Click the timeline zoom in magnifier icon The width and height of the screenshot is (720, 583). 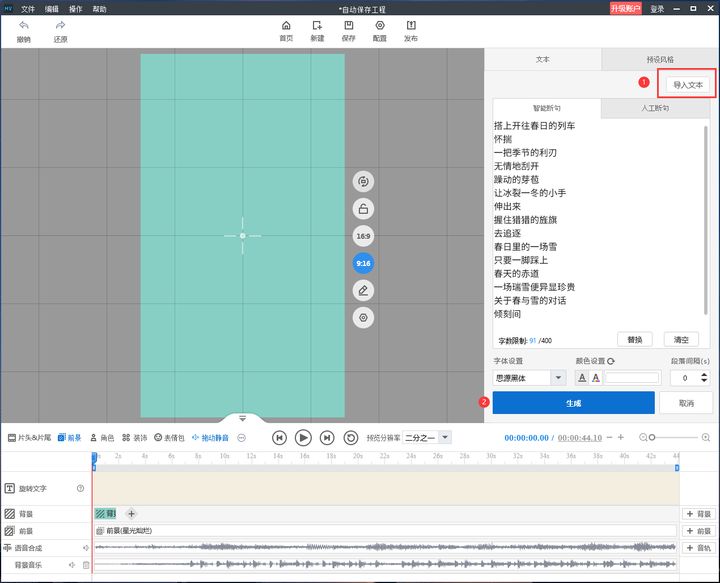(x=706, y=437)
